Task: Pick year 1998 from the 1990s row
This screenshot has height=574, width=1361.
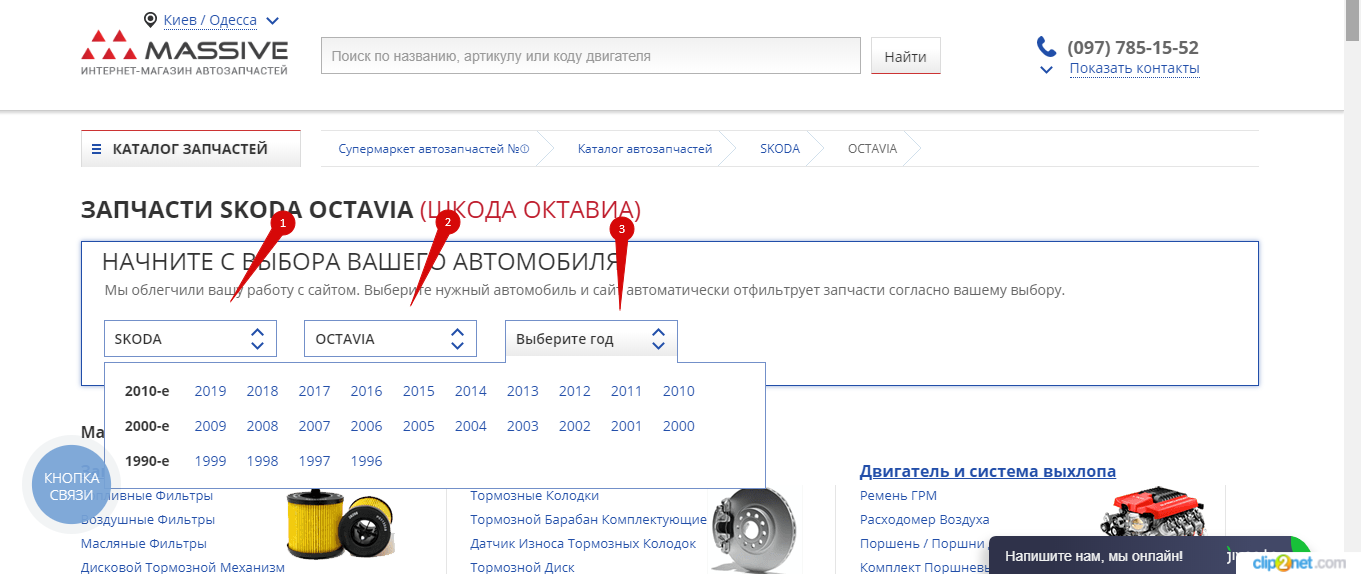Action: pyautogui.click(x=262, y=461)
